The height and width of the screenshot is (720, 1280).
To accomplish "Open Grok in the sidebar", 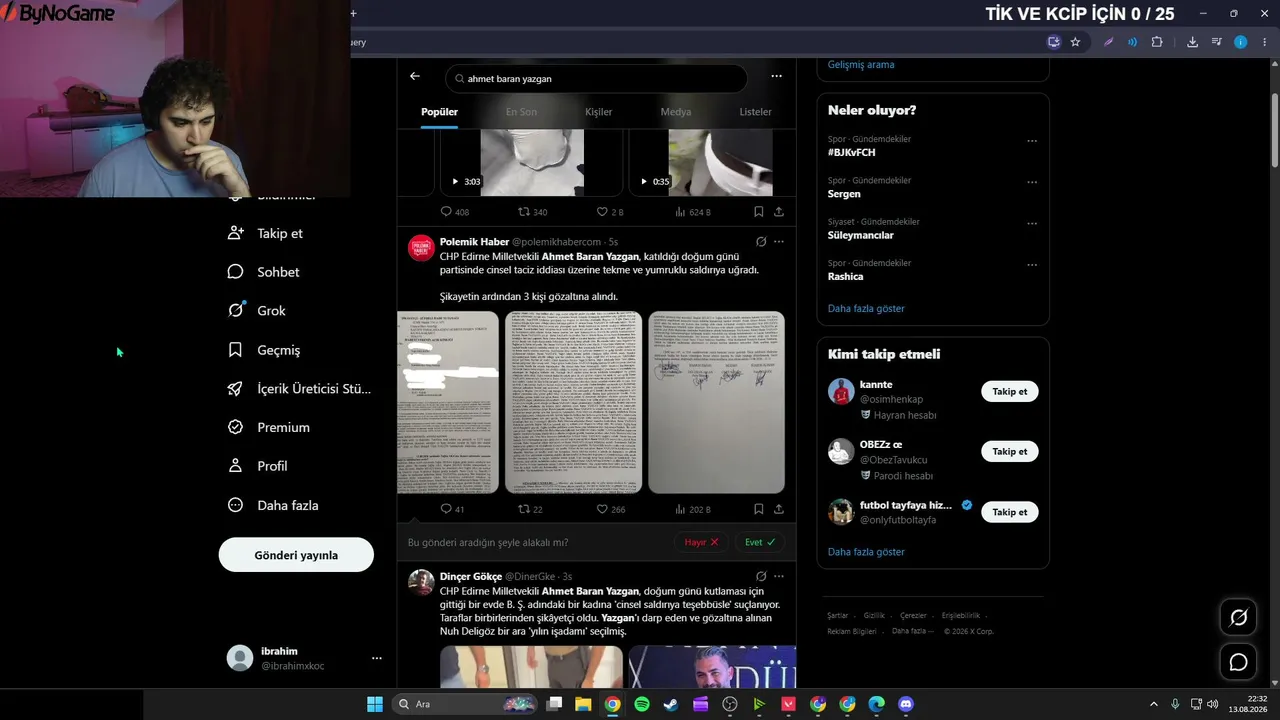I will 257,311.
